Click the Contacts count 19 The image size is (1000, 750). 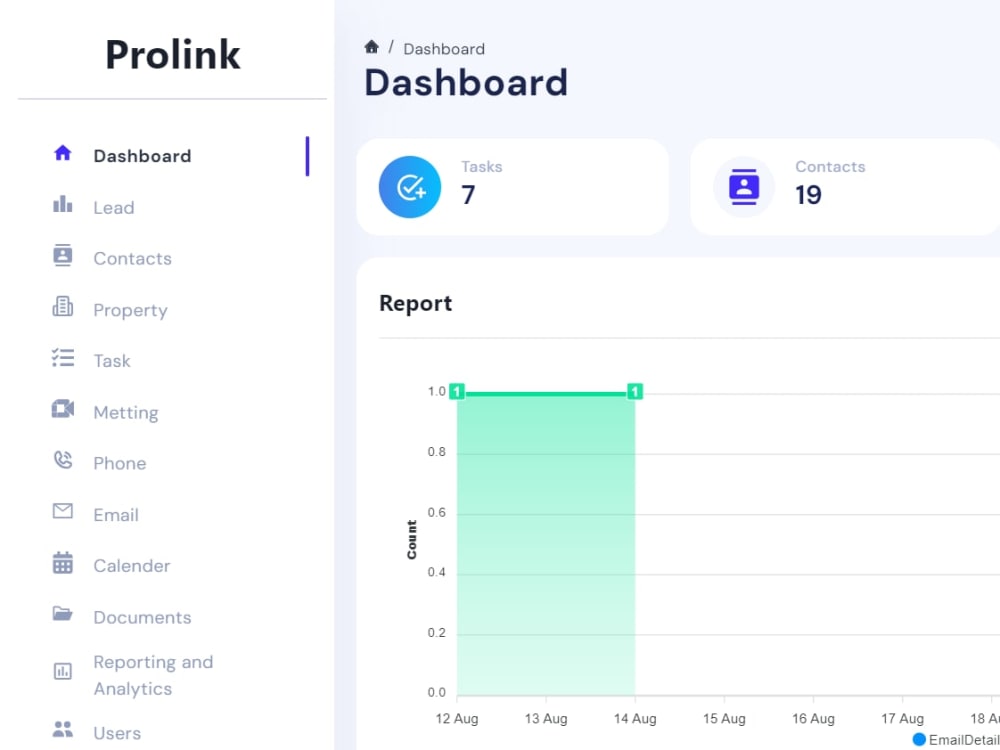(x=808, y=195)
